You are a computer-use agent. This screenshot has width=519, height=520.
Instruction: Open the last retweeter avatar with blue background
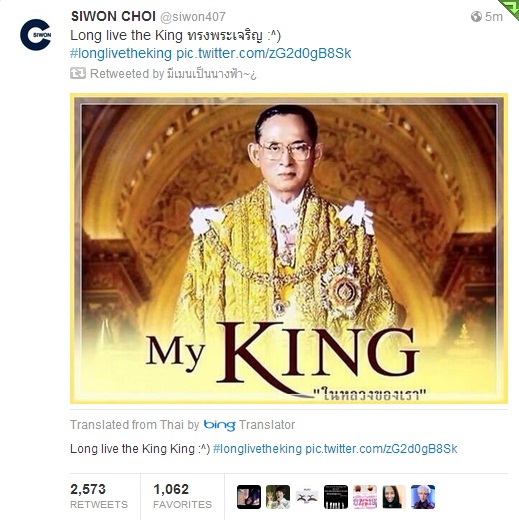tap(423, 497)
